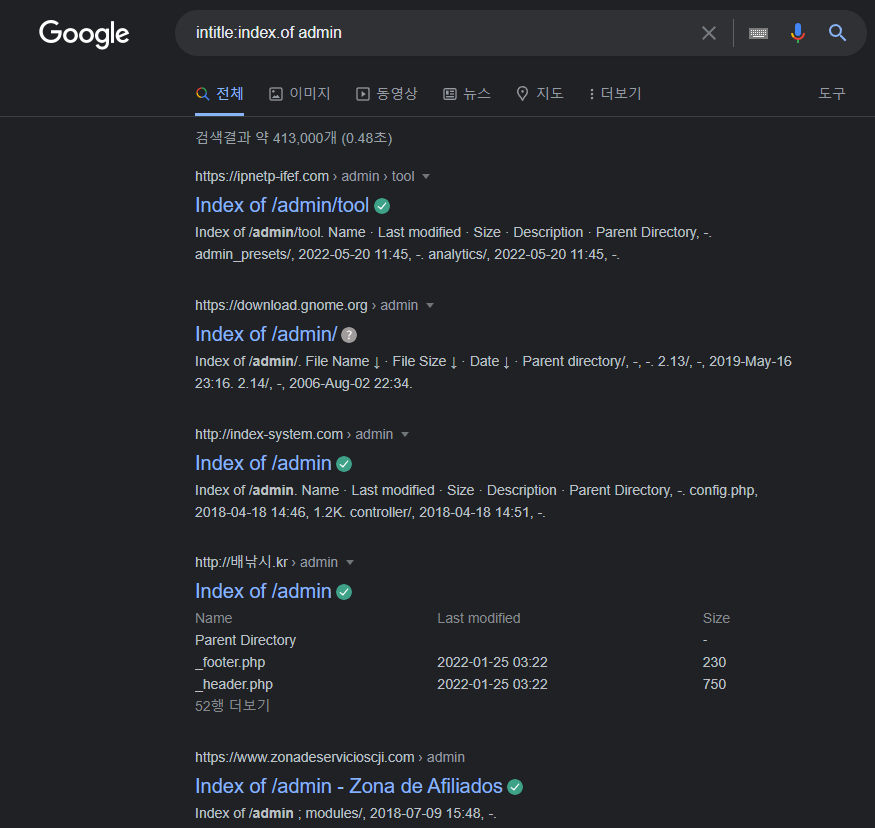
Task: Click size value 750 in table
Action: coord(714,684)
